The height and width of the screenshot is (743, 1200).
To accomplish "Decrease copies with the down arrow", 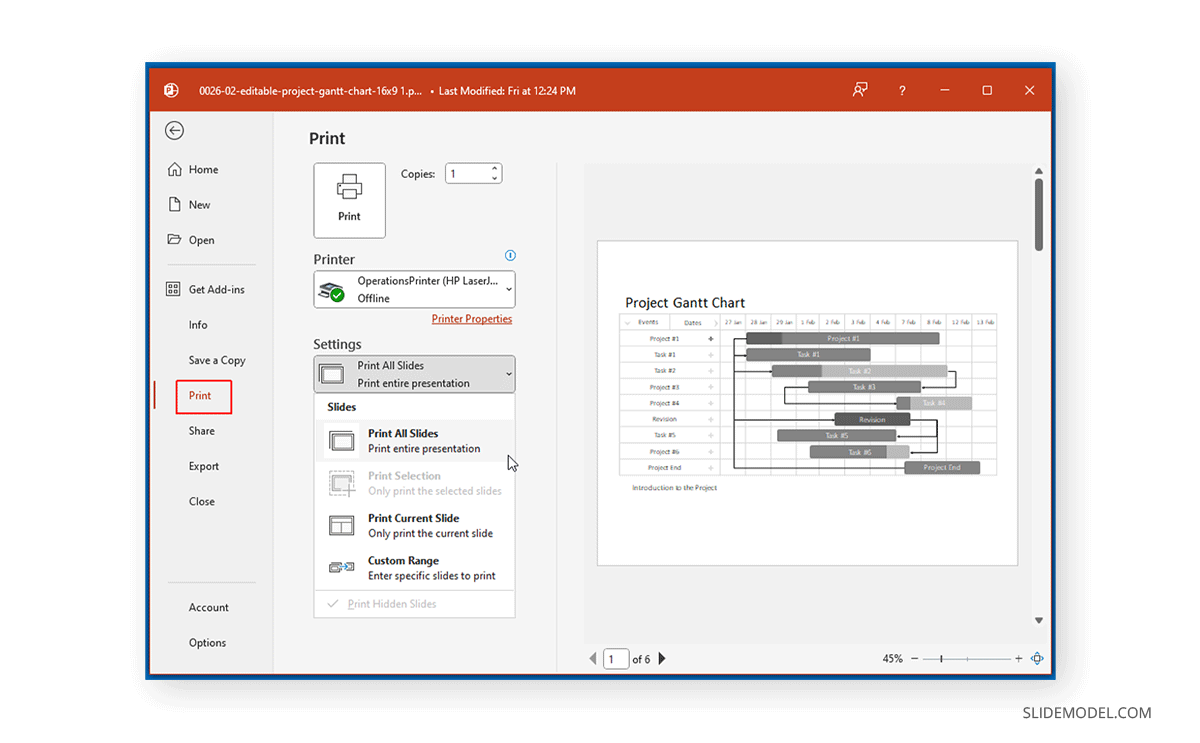I will pyautogui.click(x=495, y=179).
